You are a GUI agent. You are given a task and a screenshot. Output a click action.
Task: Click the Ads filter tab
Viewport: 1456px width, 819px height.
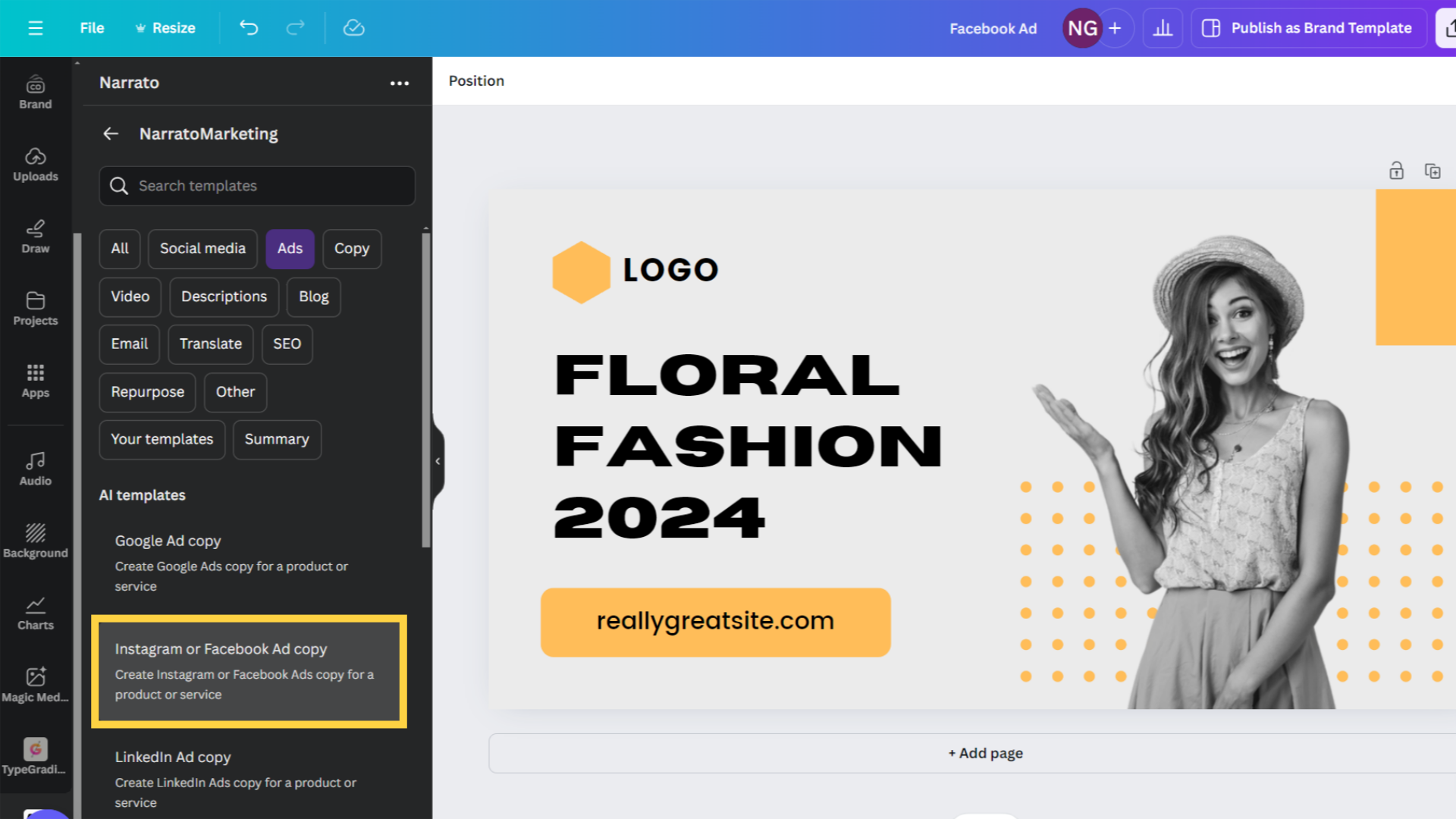point(290,248)
